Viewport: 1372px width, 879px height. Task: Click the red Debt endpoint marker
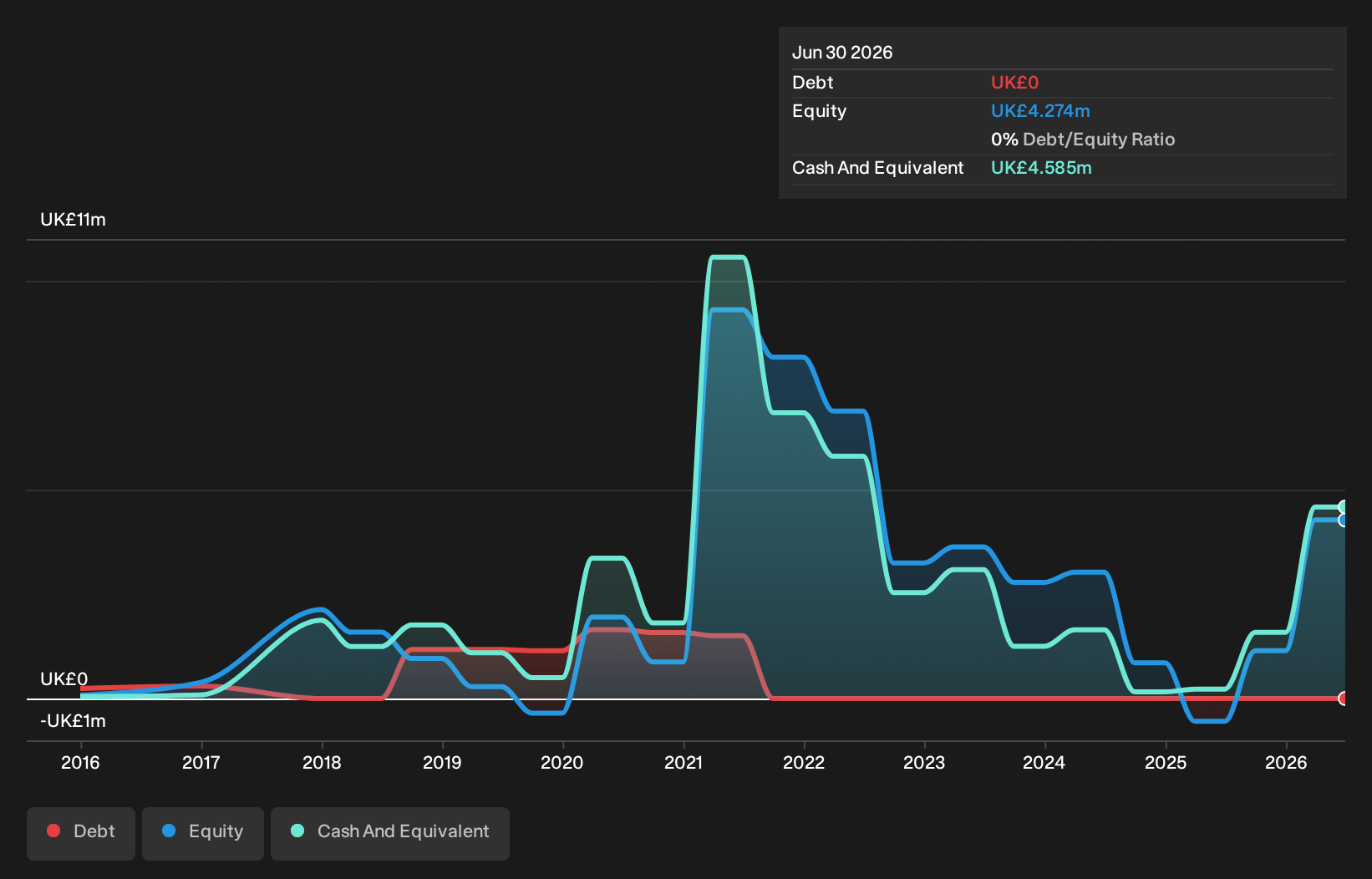[x=1344, y=699]
